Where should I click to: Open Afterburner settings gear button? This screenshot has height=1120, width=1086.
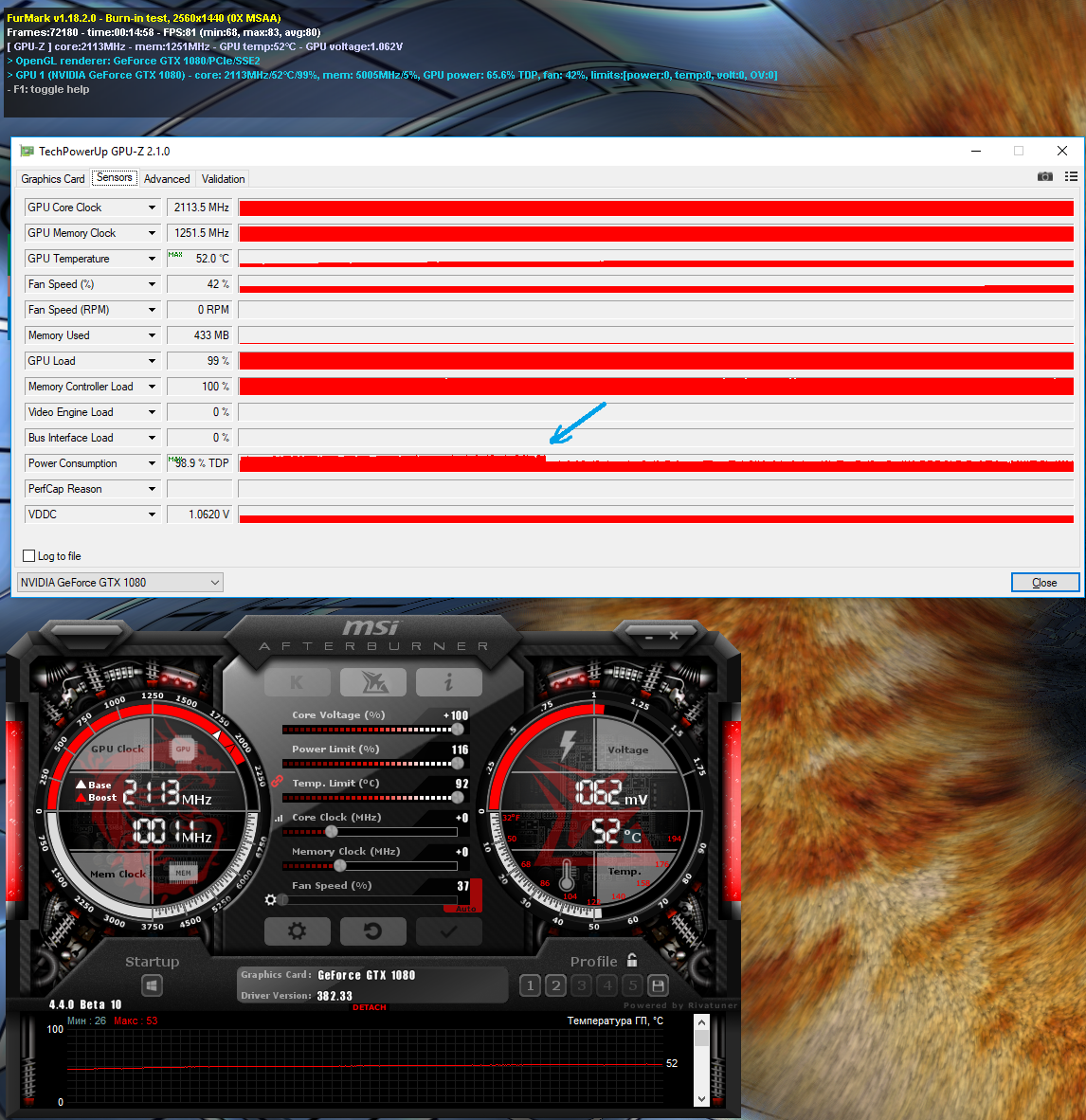pyautogui.click(x=298, y=931)
